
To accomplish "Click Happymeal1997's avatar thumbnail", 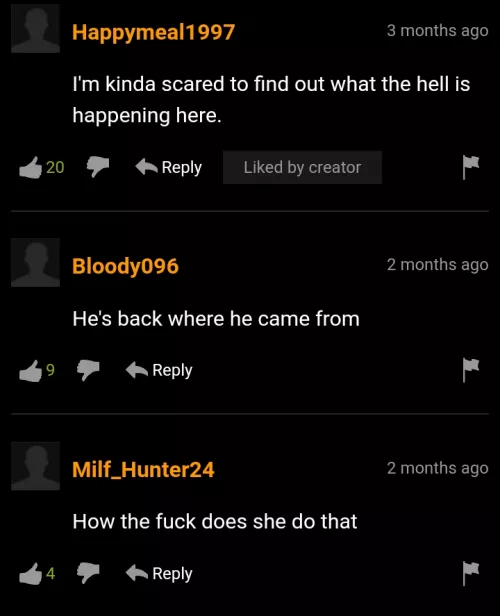I will (x=35, y=28).
